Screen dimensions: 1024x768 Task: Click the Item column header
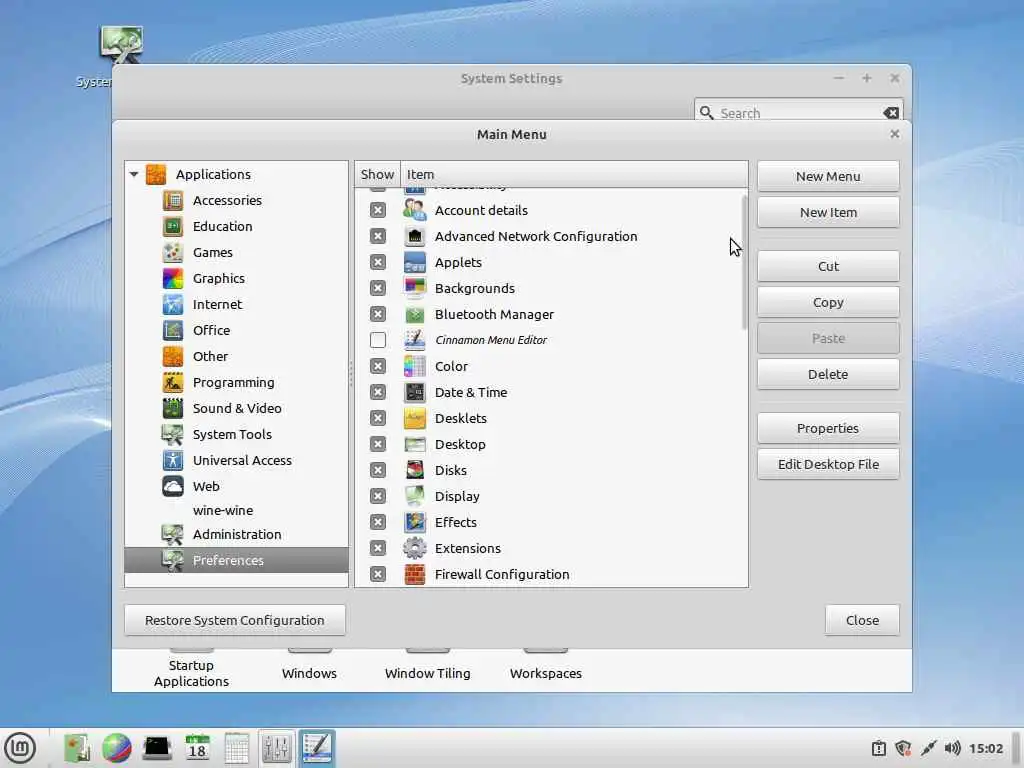coord(574,174)
